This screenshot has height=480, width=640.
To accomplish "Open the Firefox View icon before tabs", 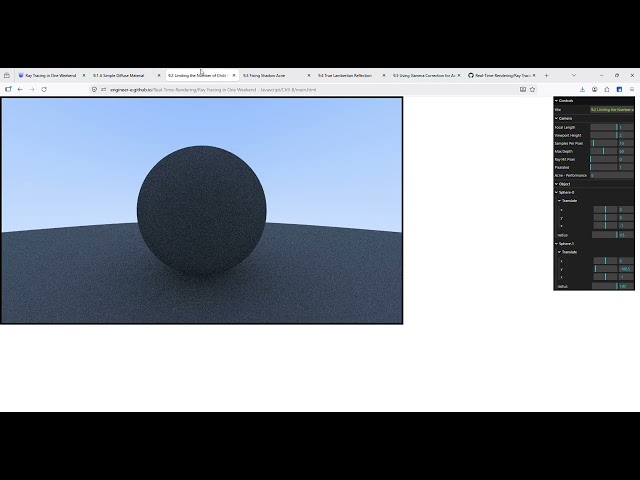I will click(7, 76).
